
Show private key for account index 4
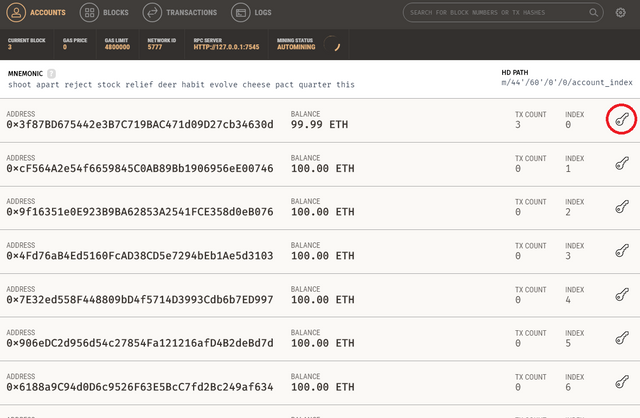click(622, 295)
